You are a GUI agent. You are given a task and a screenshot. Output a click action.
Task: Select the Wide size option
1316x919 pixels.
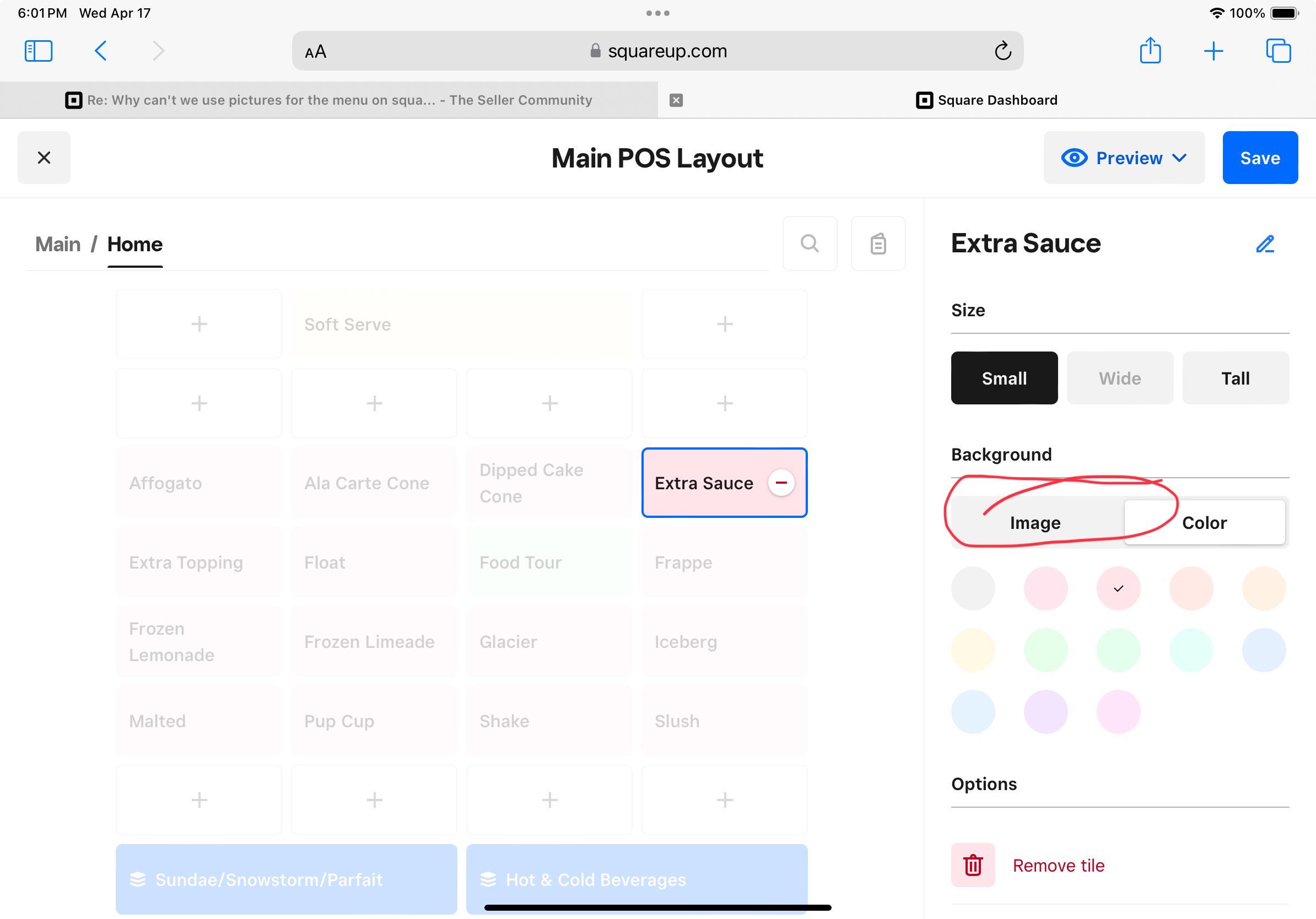(x=1120, y=378)
